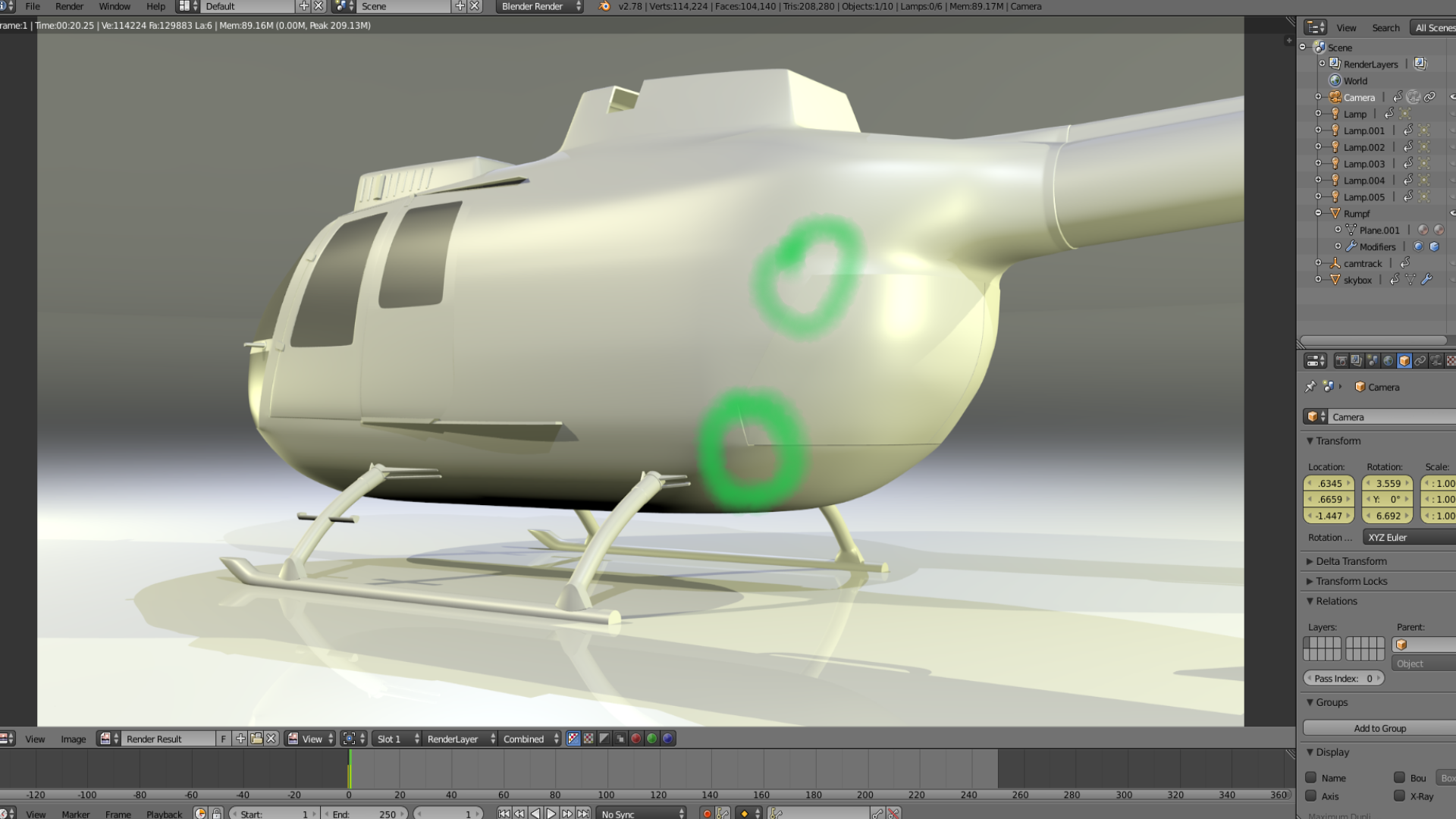The image size is (1456, 819).
Task: Click the record auto-keyframe button
Action: pos(707,814)
